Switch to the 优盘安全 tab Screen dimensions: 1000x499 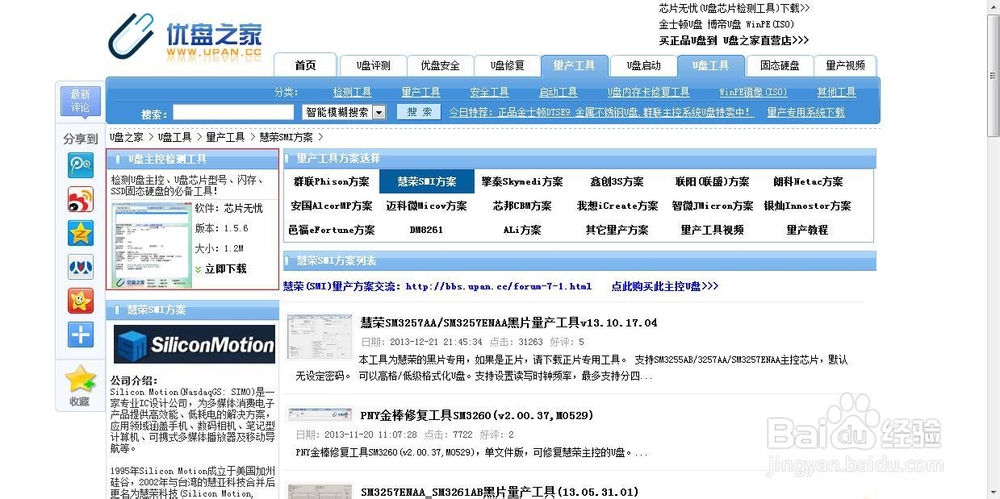click(440, 65)
